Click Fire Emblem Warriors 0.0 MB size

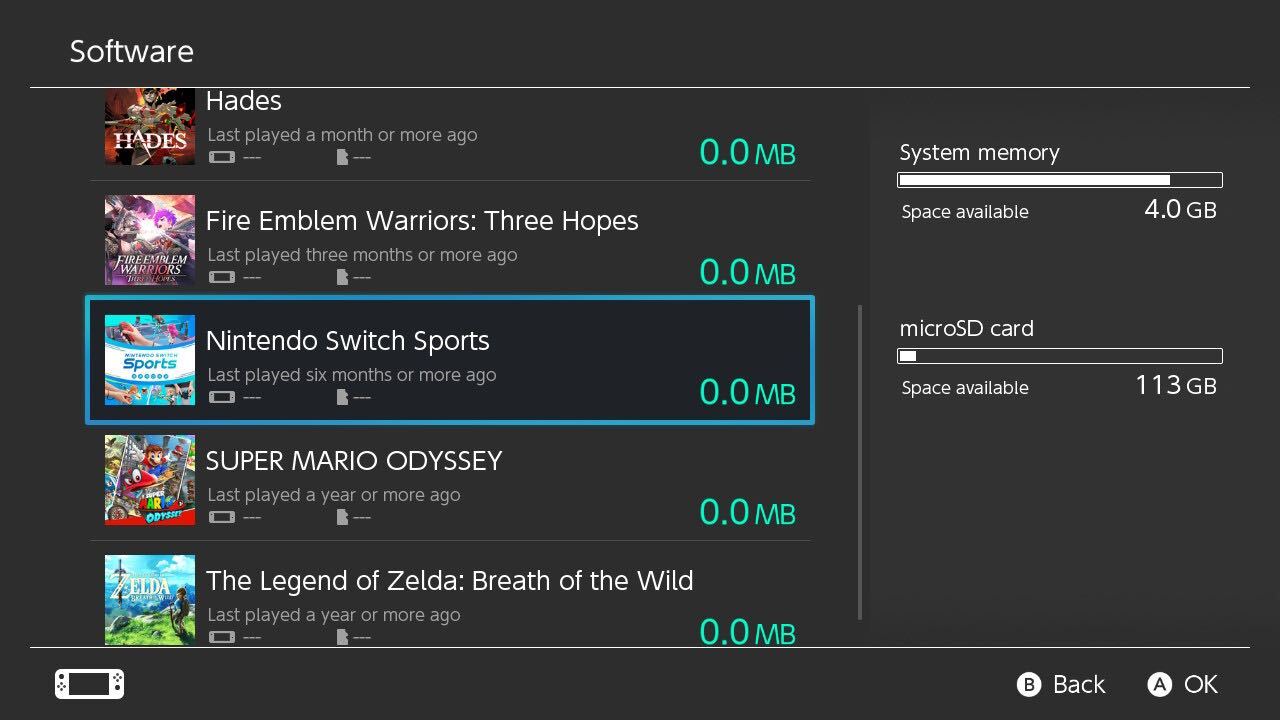tap(747, 273)
